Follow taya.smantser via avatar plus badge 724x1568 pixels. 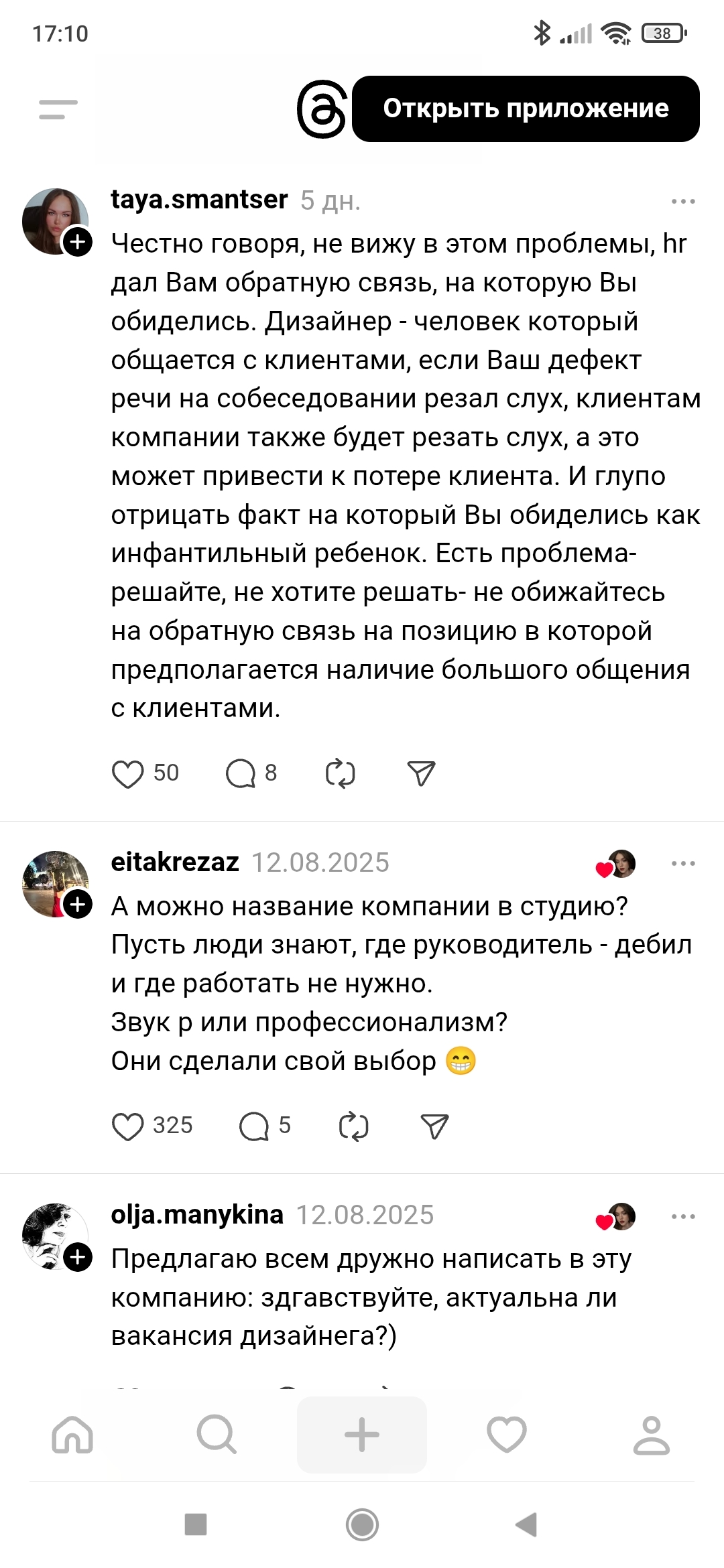click(x=78, y=242)
